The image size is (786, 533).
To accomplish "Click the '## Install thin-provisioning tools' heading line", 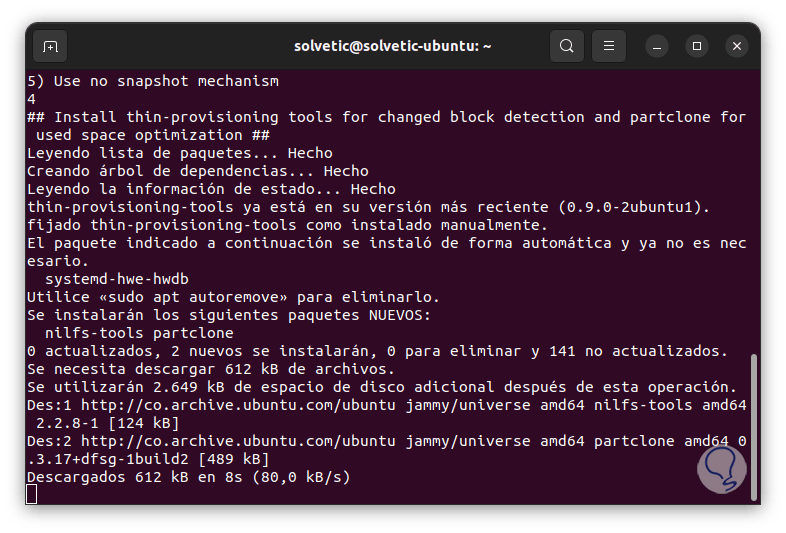I will (x=386, y=117).
